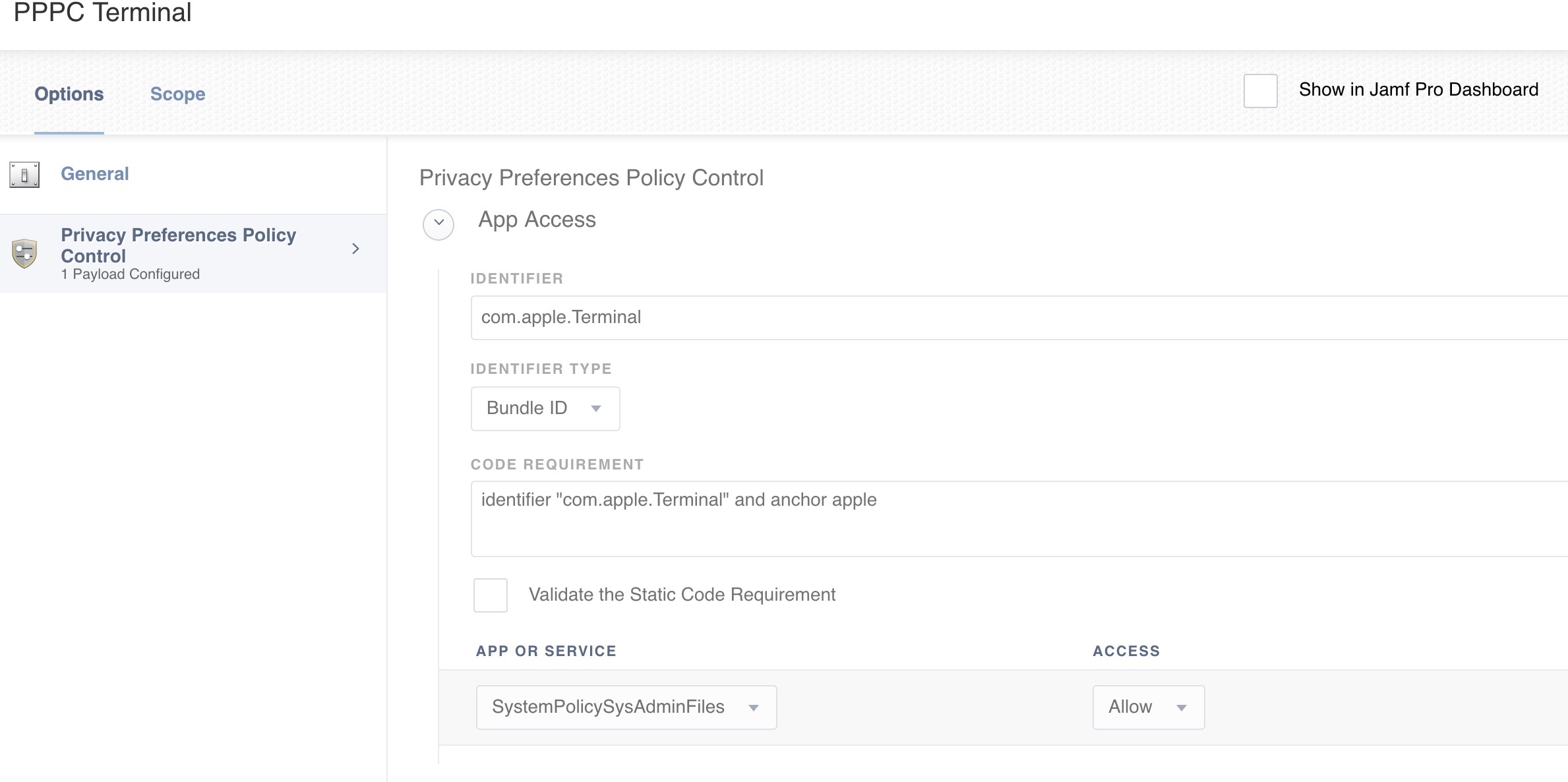Click the Validate the Static Code Requirement label
Viewport: 1568px width, 782px height.
tap(682, 595)
